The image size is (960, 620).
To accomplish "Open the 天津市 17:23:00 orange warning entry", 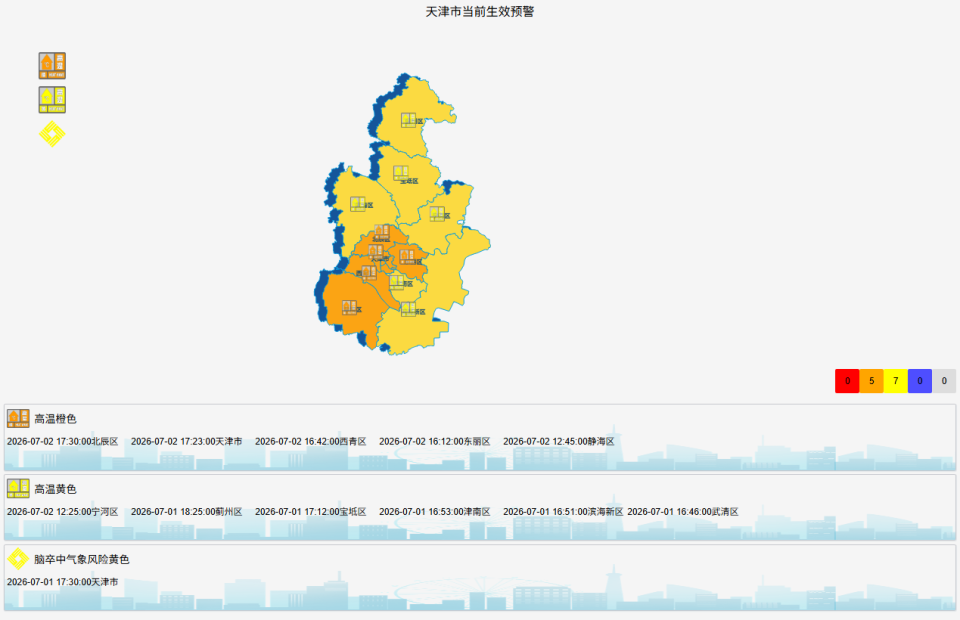I will coord(187,441).
